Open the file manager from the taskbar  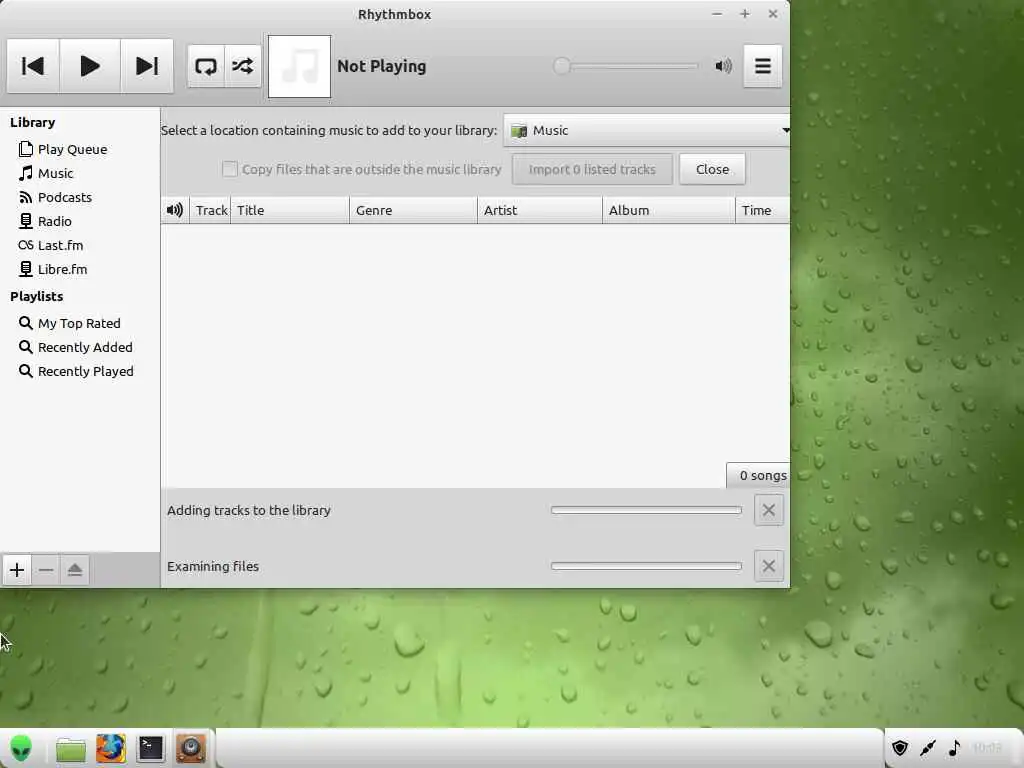point(71,749)
